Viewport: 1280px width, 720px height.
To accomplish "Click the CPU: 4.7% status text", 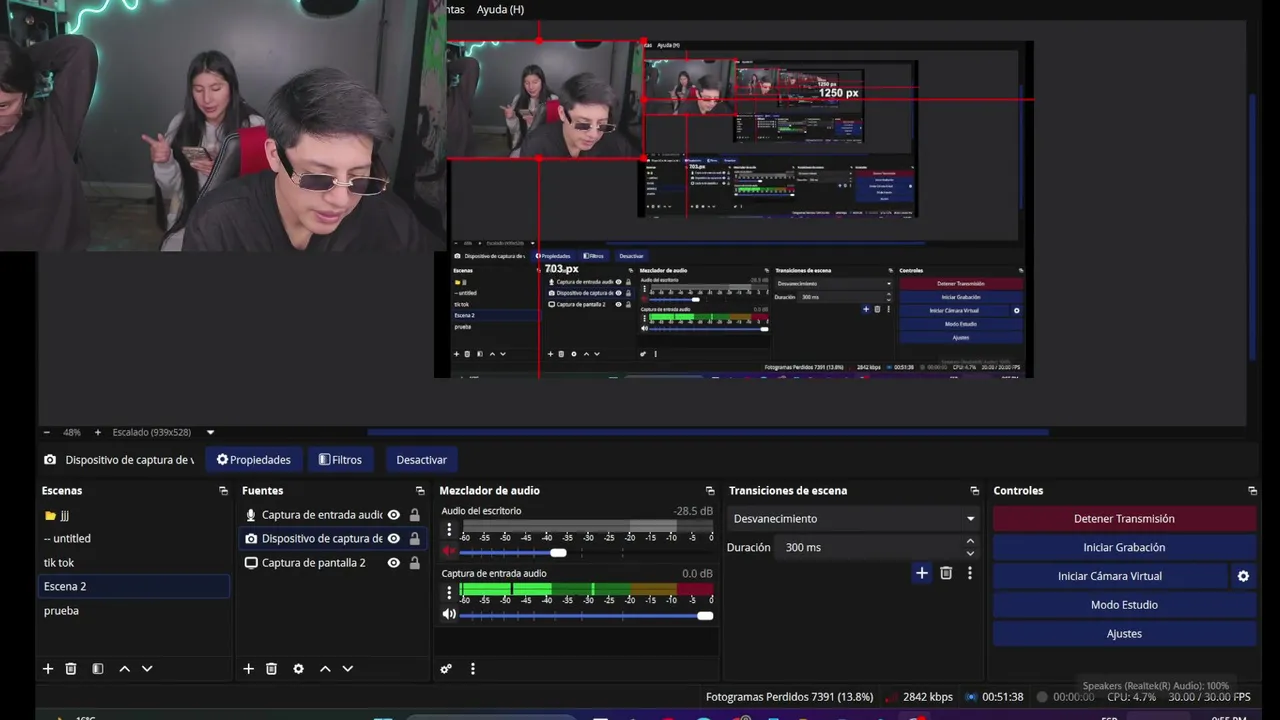I will point(1131,697).
